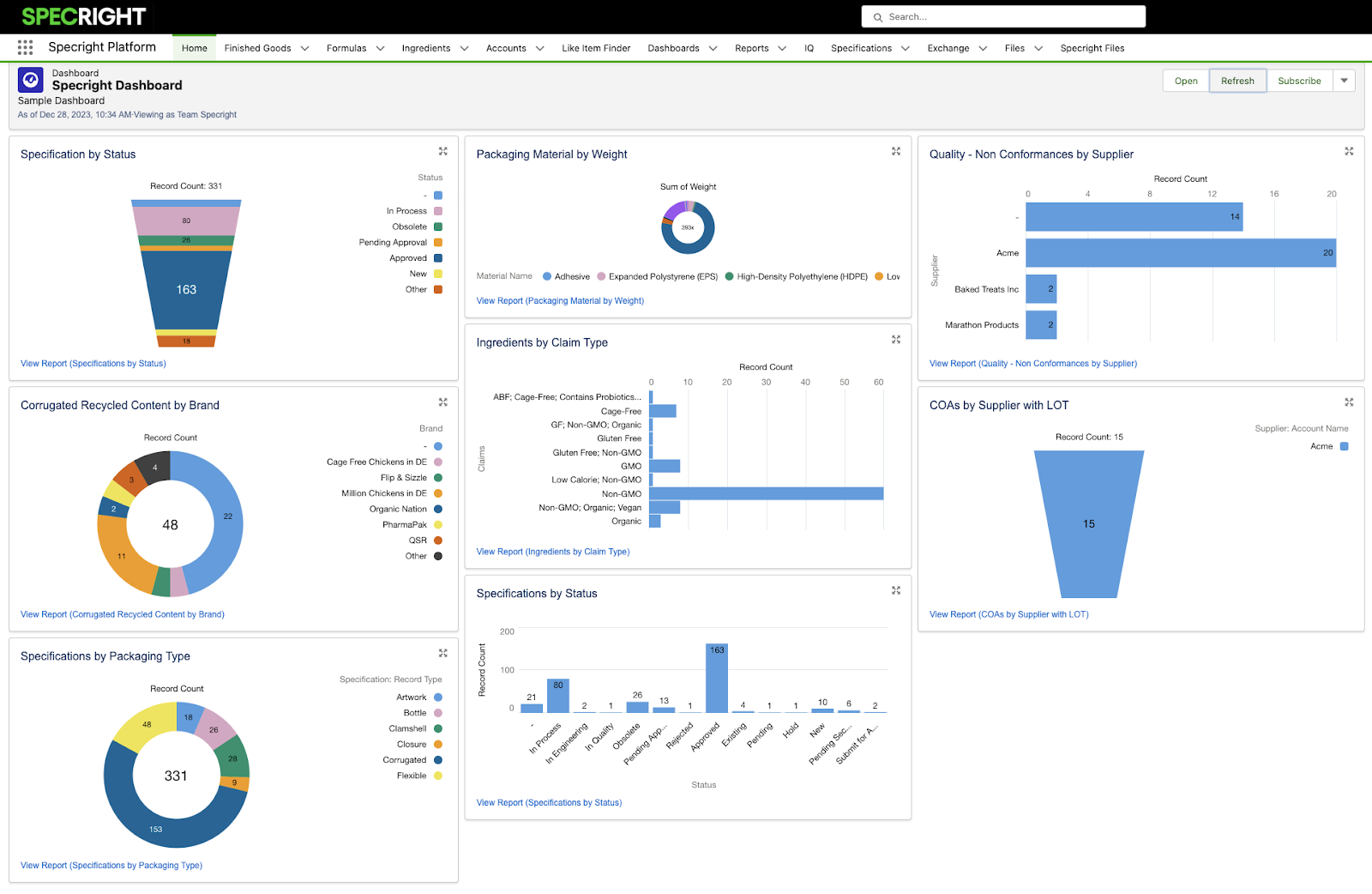1372x894 pixels.
Task: Open the Files dropdown chevron
Action: (x=1038, y=48)
